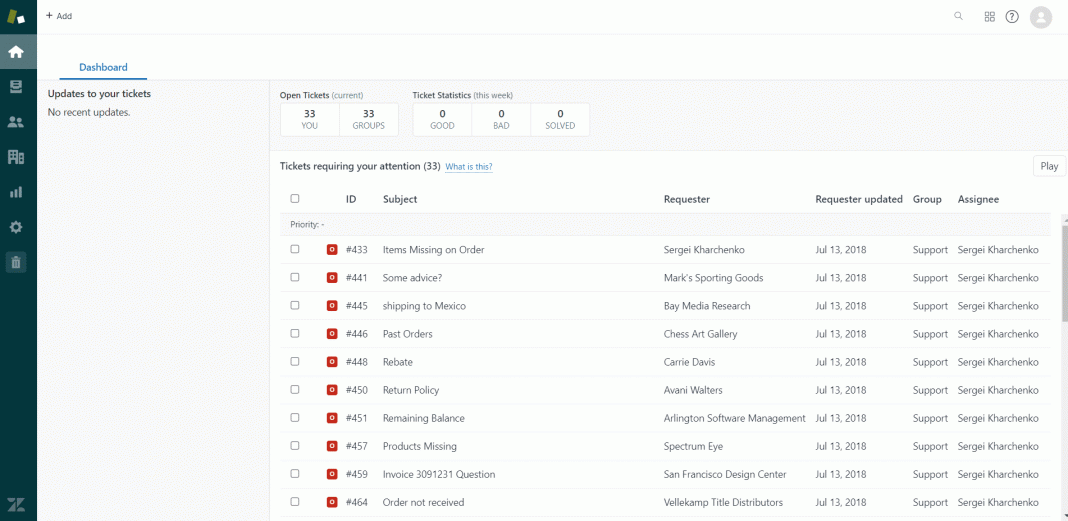Image resolution: width=1068 pixels, height=521 pixels.
Task: Click the search magnifier icon
Action: [x=959, y=16]
